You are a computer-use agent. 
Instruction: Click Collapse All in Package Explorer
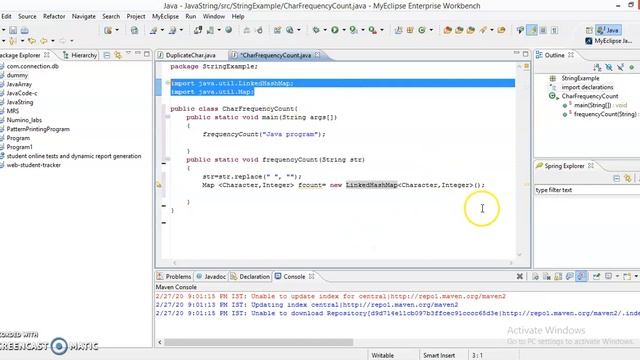click(x=107, y=55)
